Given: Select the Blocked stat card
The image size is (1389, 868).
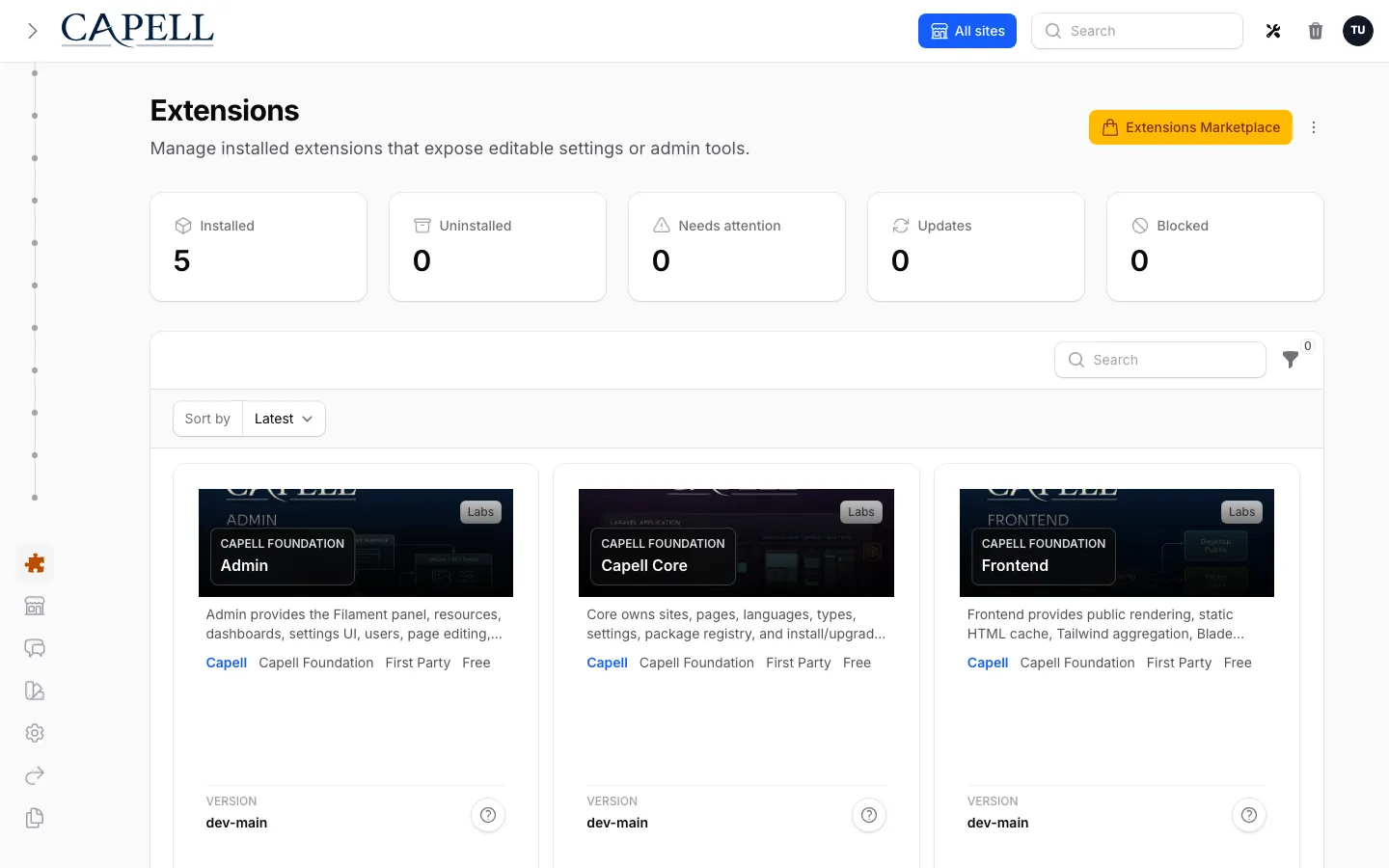Looking at the screenshot, I should [1215, 247].
